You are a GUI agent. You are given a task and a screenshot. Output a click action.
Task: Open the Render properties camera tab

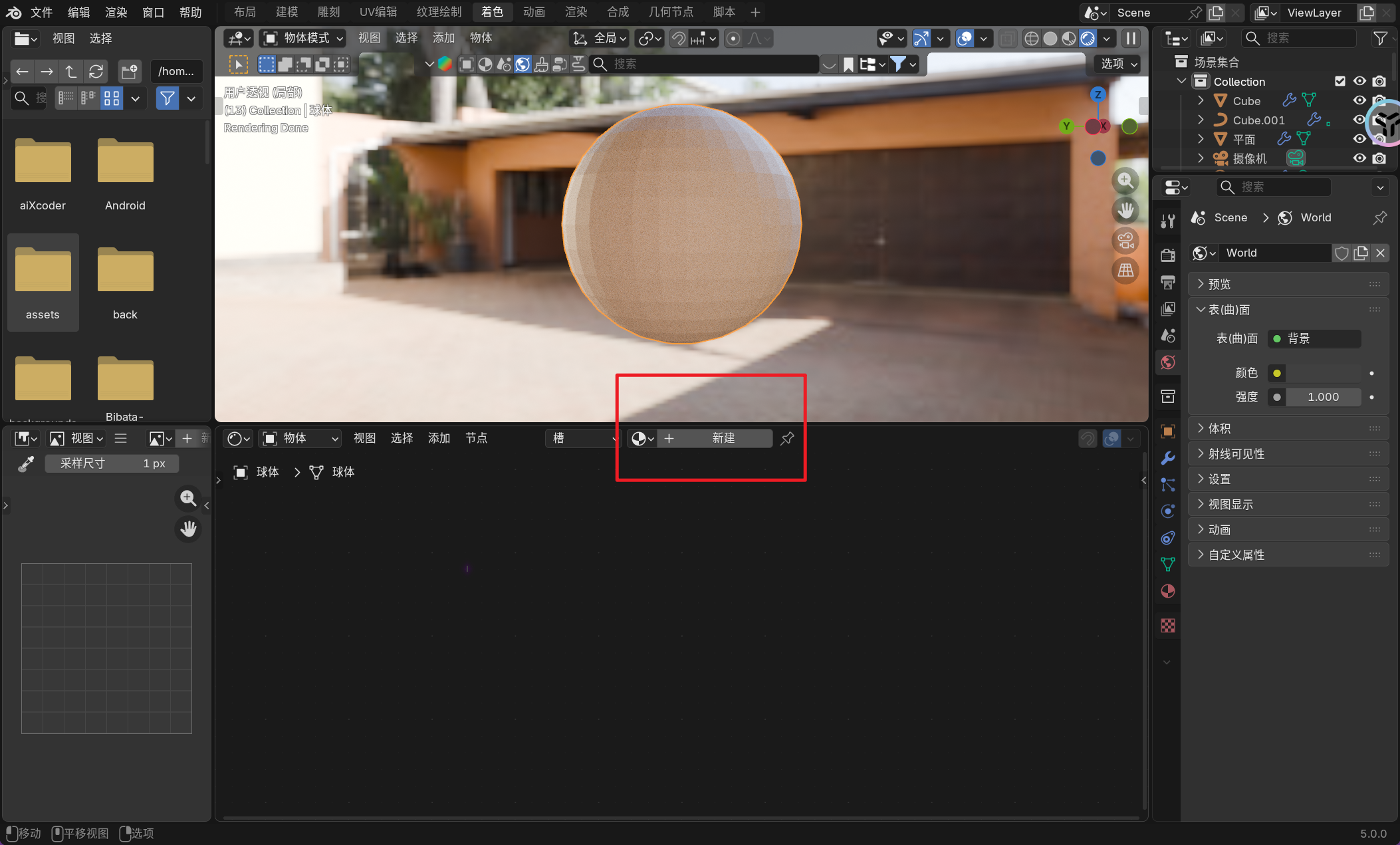click(x=1167, y=255)
